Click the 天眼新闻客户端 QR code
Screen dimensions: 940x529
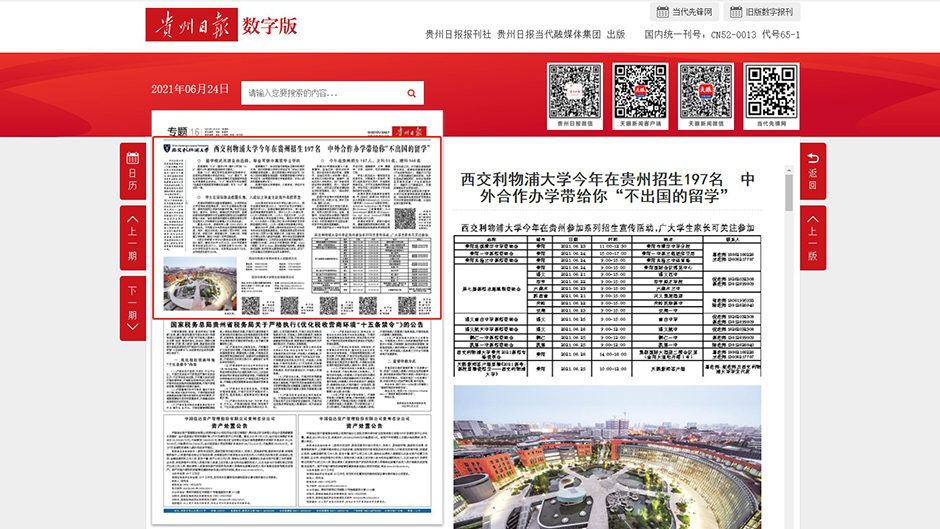[x=640, y=96]
